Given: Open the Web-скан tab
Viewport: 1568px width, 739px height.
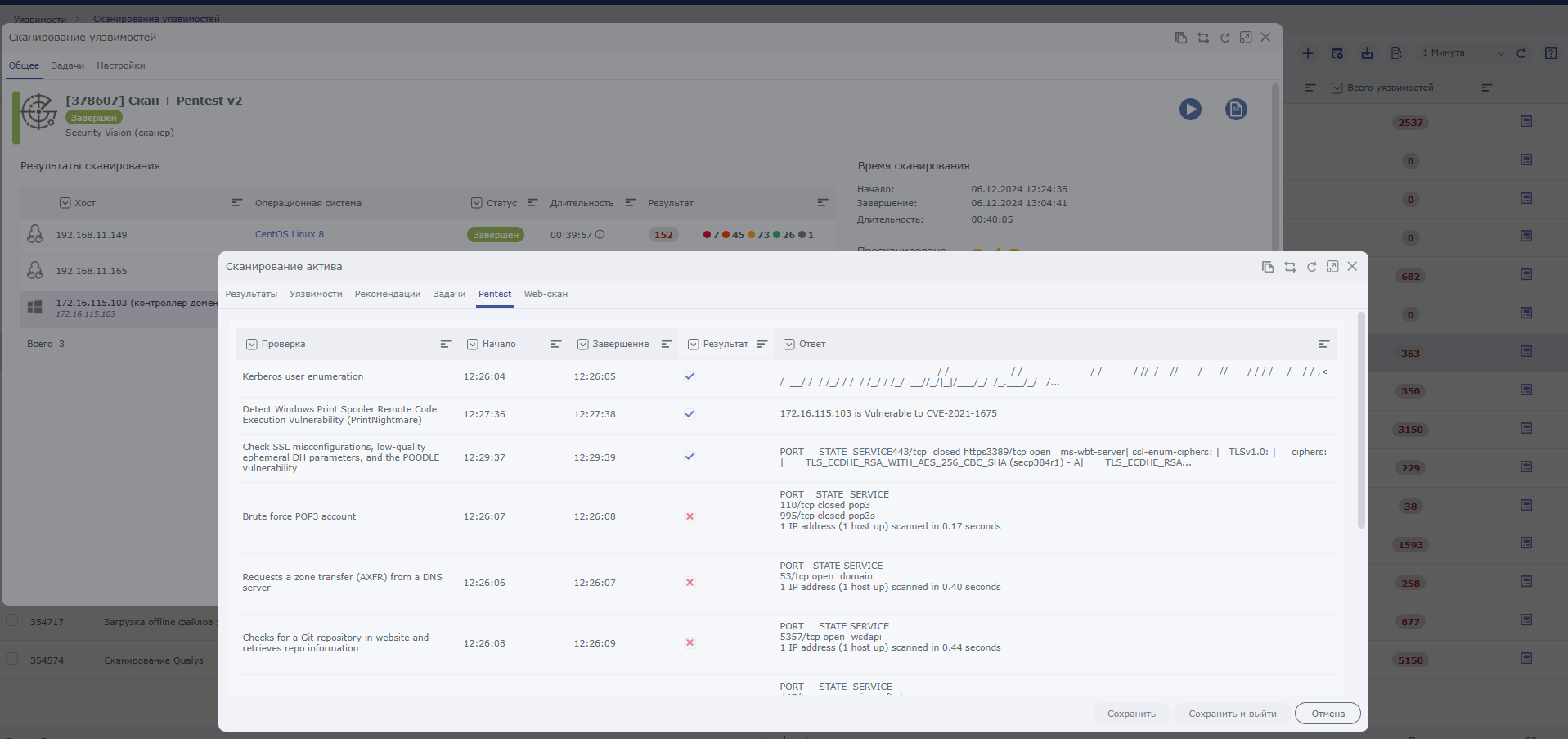Looking at the screenshot, I should click(546, 295).
